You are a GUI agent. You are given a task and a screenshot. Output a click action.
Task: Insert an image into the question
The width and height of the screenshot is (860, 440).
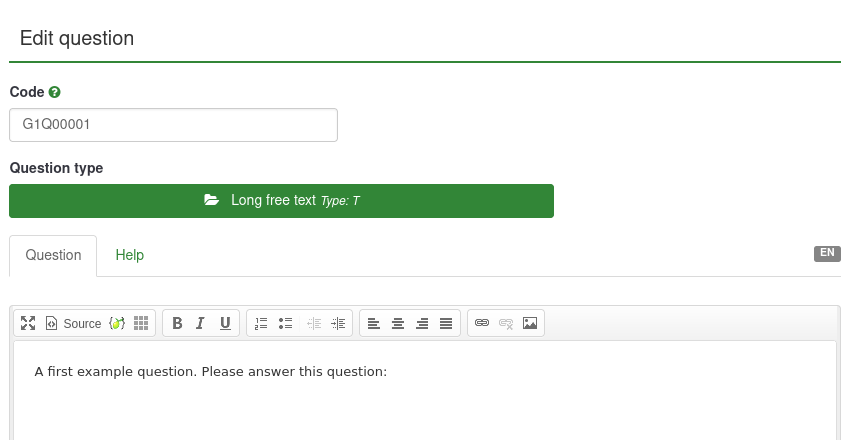530,323
